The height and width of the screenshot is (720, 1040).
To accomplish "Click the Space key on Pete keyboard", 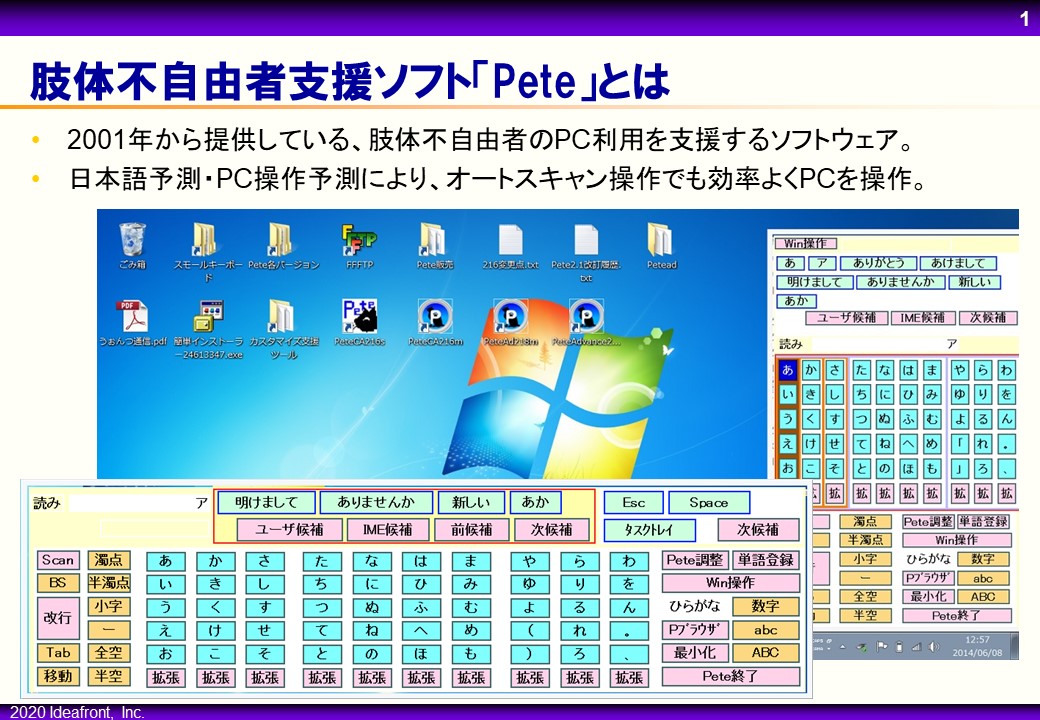I will 709,503.
